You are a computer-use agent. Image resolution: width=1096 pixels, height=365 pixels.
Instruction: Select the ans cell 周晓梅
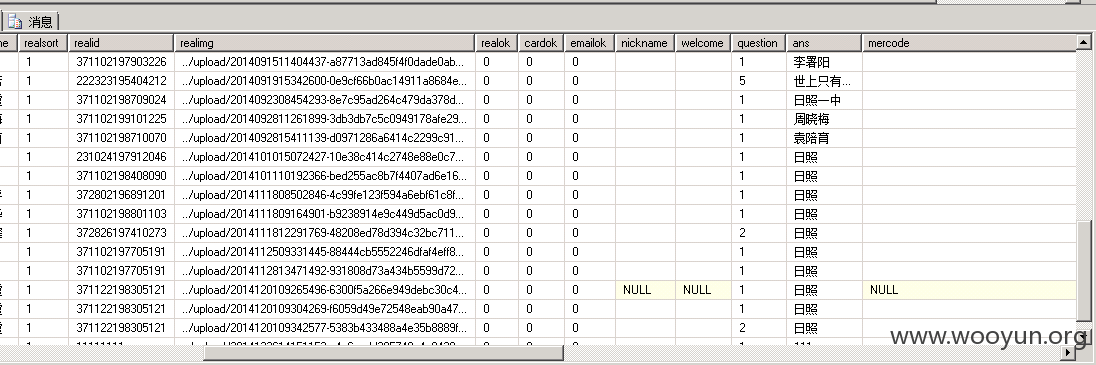pyautogui.click(x=824, y=119)
